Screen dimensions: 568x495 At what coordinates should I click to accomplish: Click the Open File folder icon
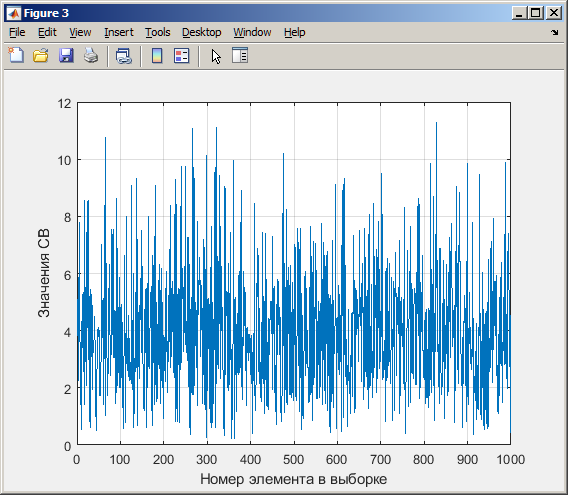[41, 56]
